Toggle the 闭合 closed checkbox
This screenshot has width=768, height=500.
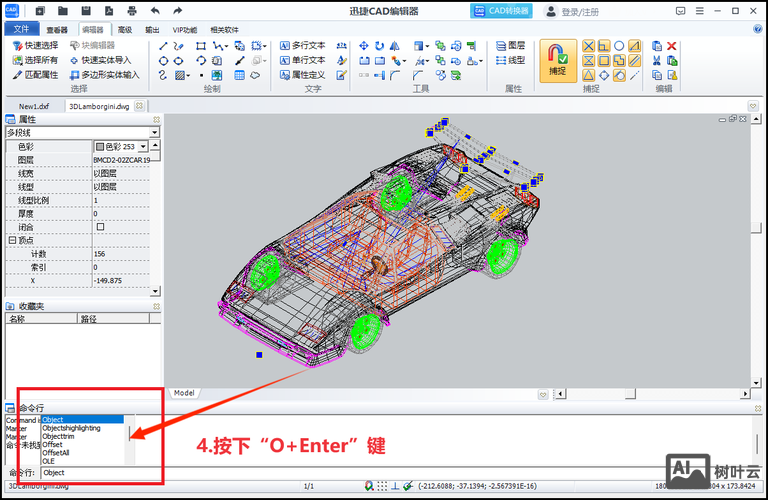(100, 227)
